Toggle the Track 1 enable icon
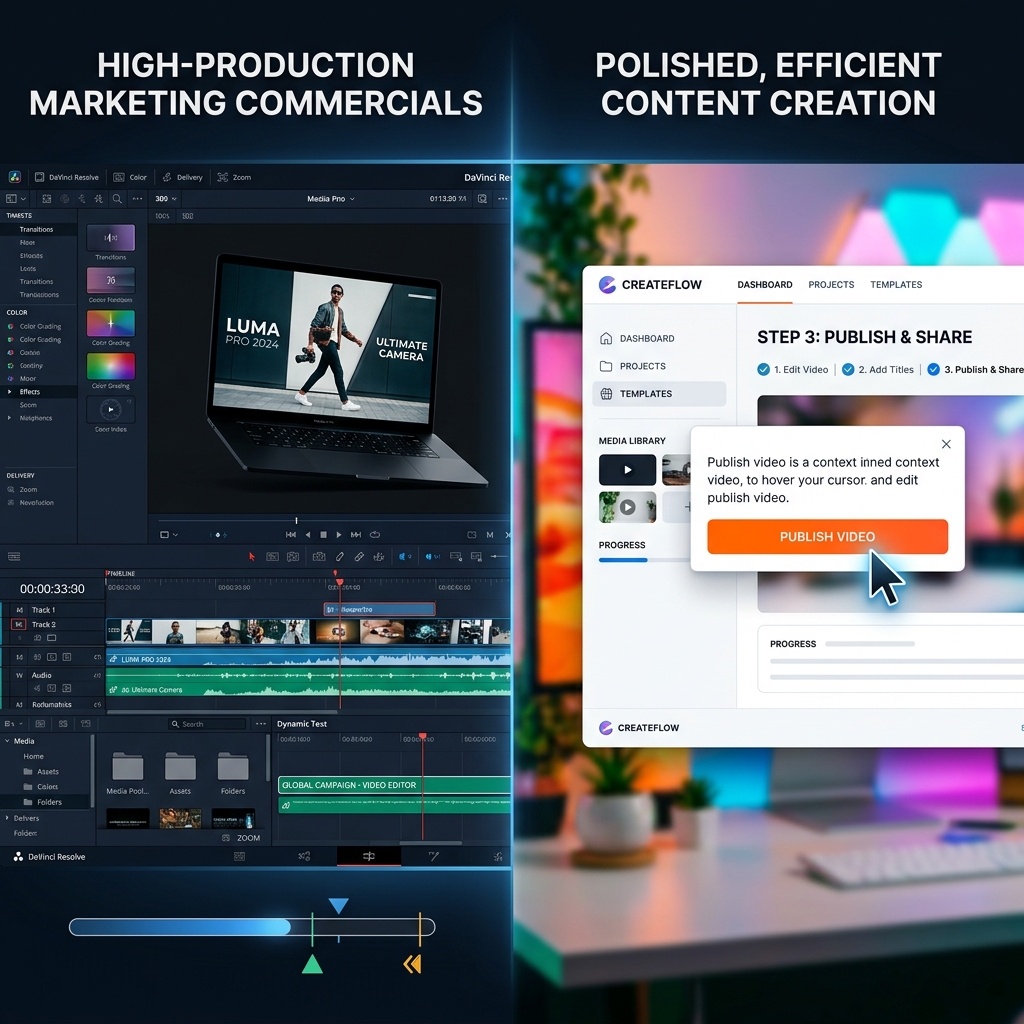Viewport: 1024px width, 1024px height. (20, 610)
